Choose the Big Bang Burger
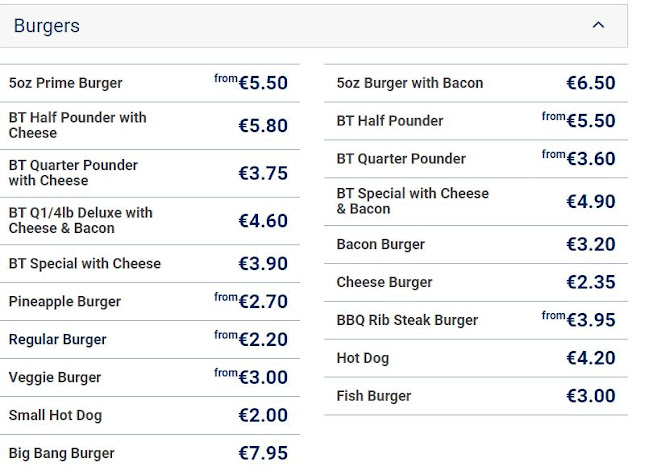The width and height of the screenshot is (649, 467). (x=62, y=454)
